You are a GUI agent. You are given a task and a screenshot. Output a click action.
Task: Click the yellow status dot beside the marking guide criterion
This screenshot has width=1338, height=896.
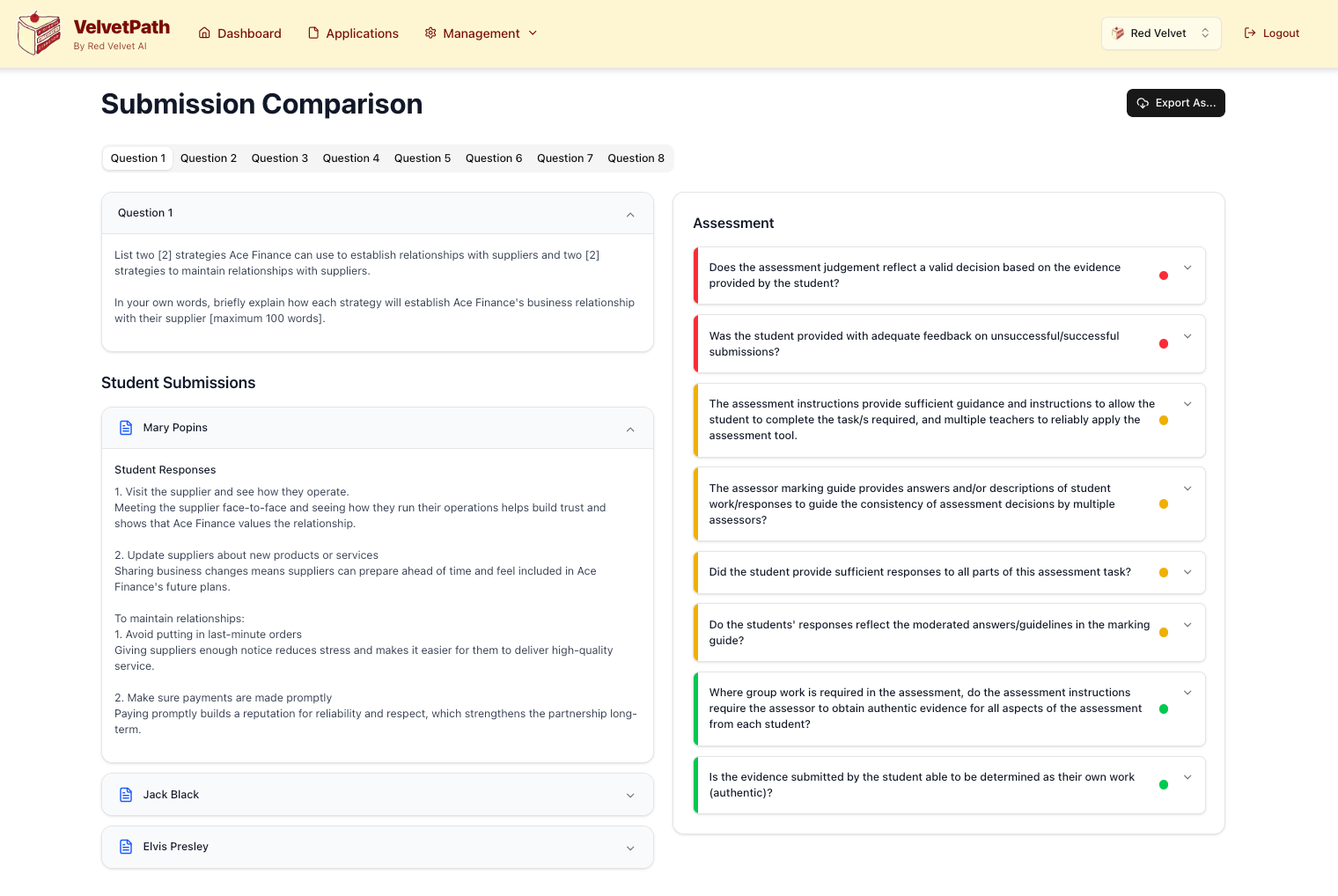(1164, 503)
